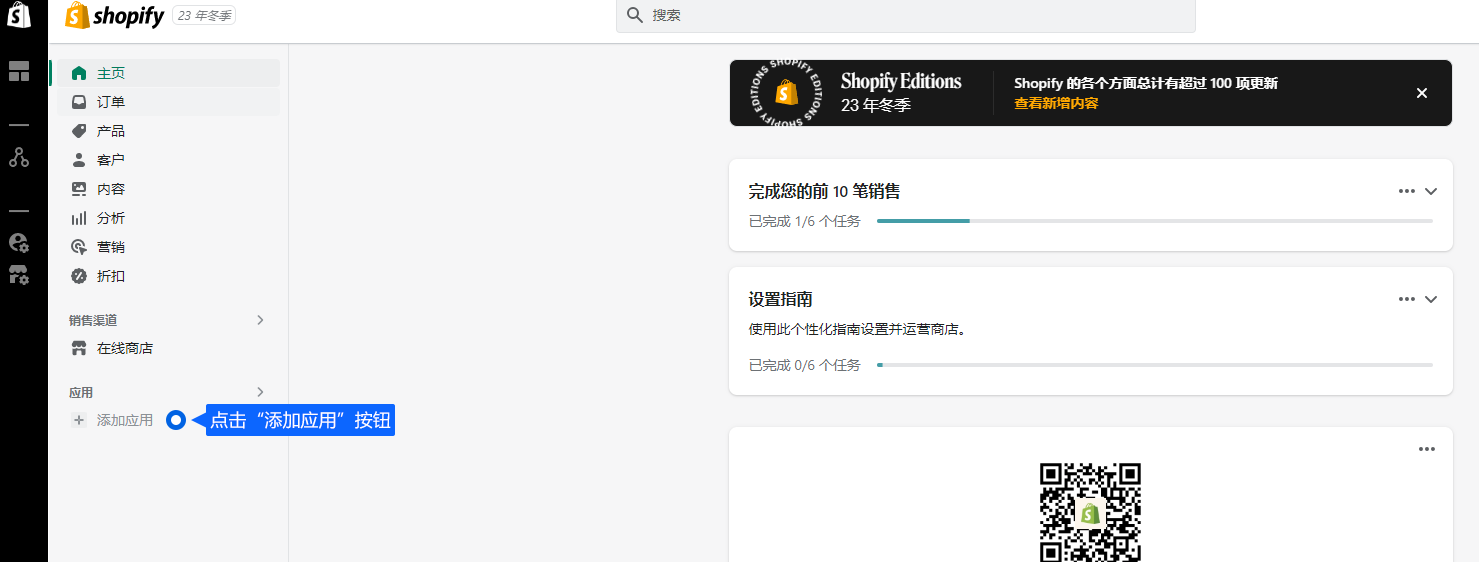Click the 分析 bar chart icon
Image resolution: width=1479 pixels, height=562 pixels.
tap(79, 218)
